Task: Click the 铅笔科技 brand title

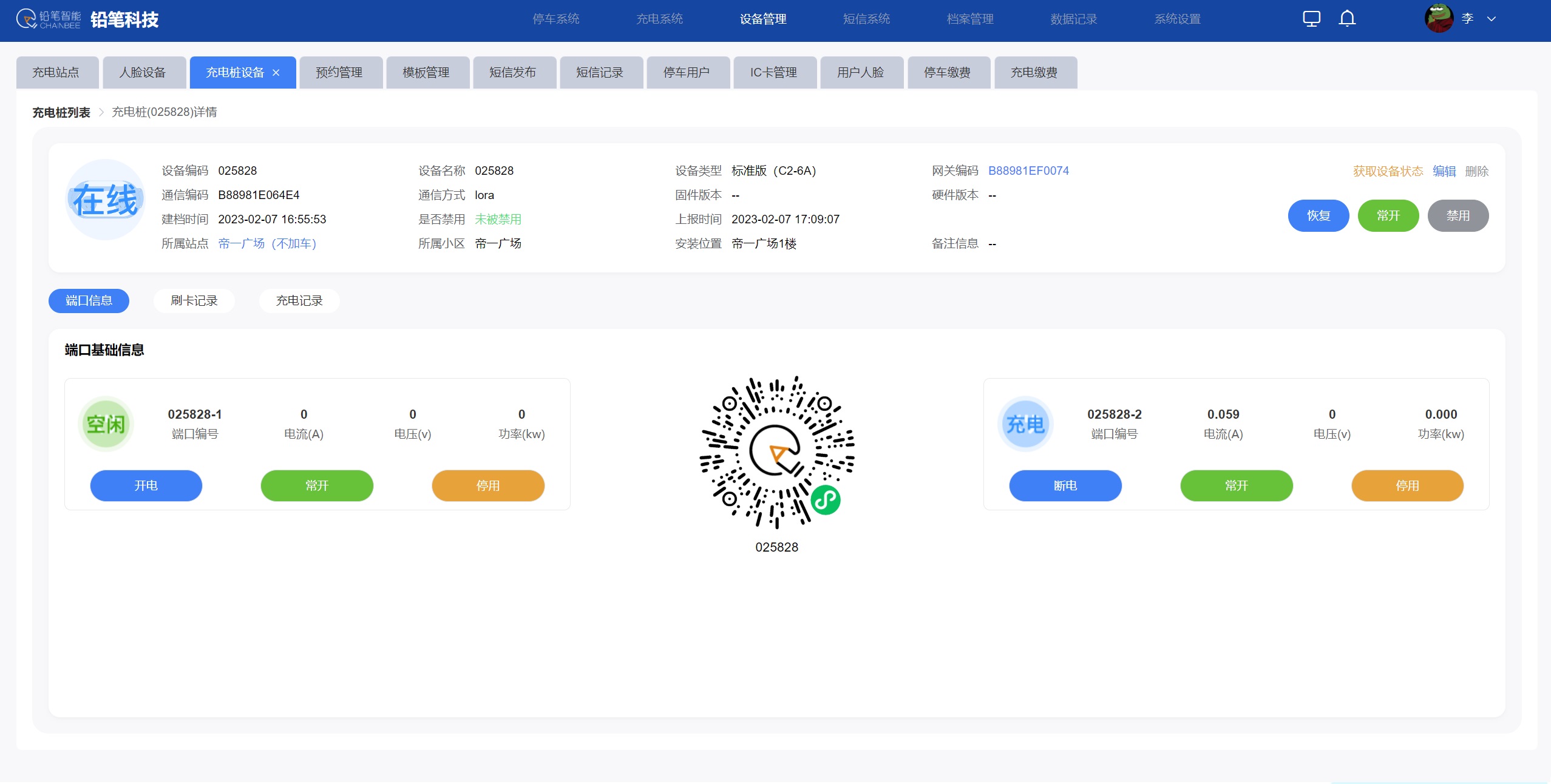Action: (x=124, y=19)
